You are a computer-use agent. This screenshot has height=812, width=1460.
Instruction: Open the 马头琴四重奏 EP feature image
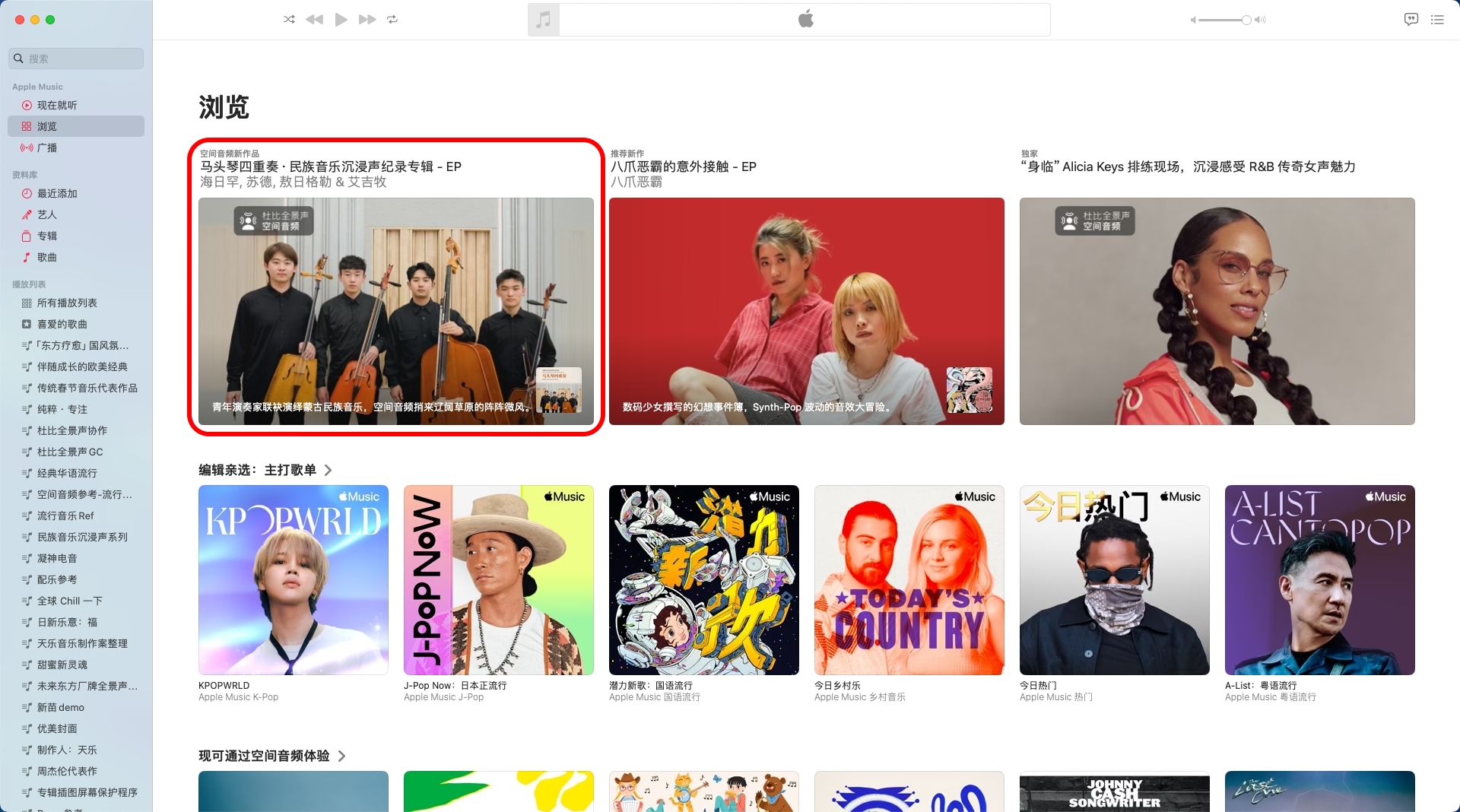pyautogui.click(x=396, y=311)
